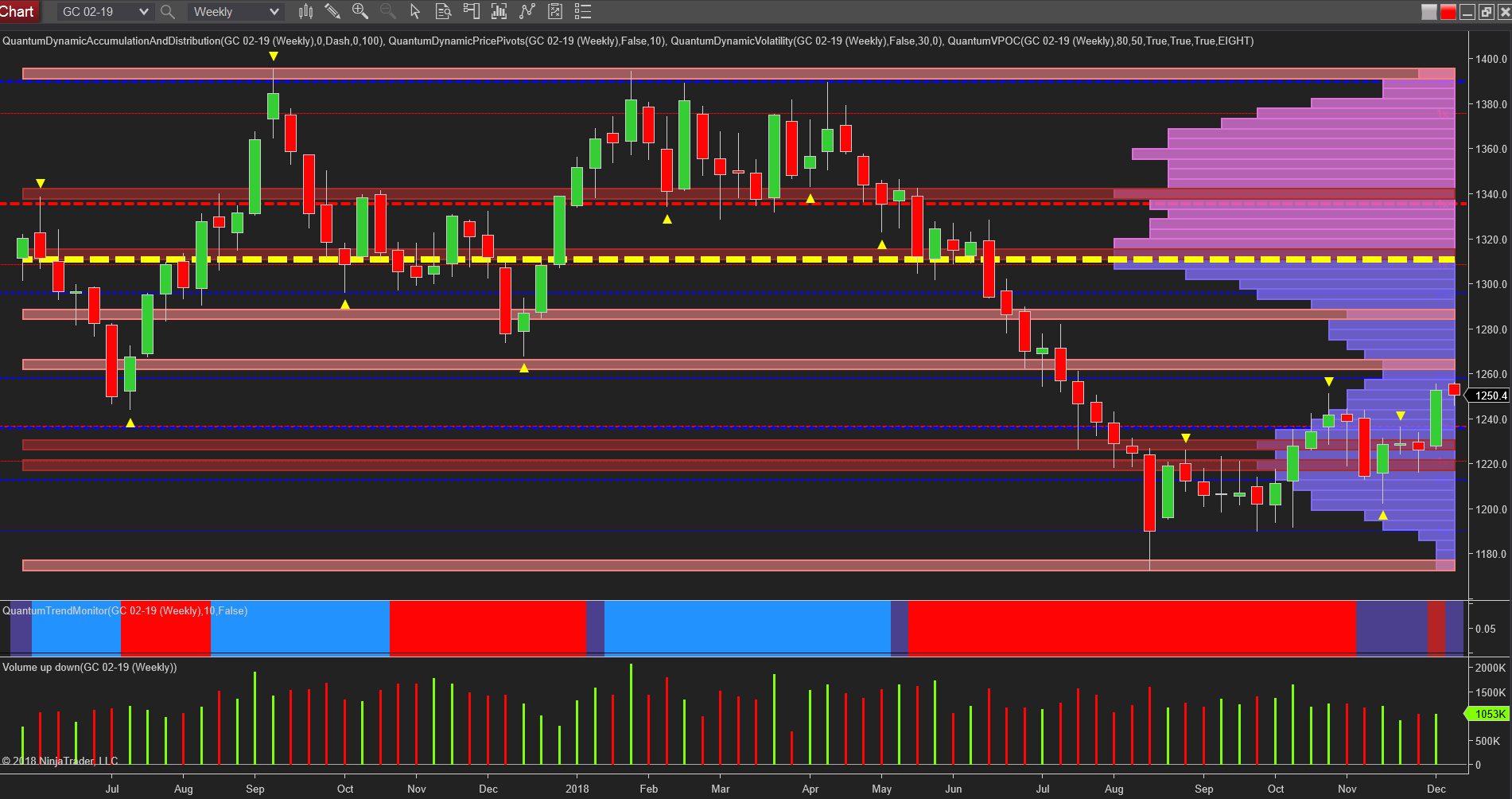The height and width of the screenshot is (799, 1512).
Task: Open the GC 02-19 instrument dropdown
Action: 104,12
